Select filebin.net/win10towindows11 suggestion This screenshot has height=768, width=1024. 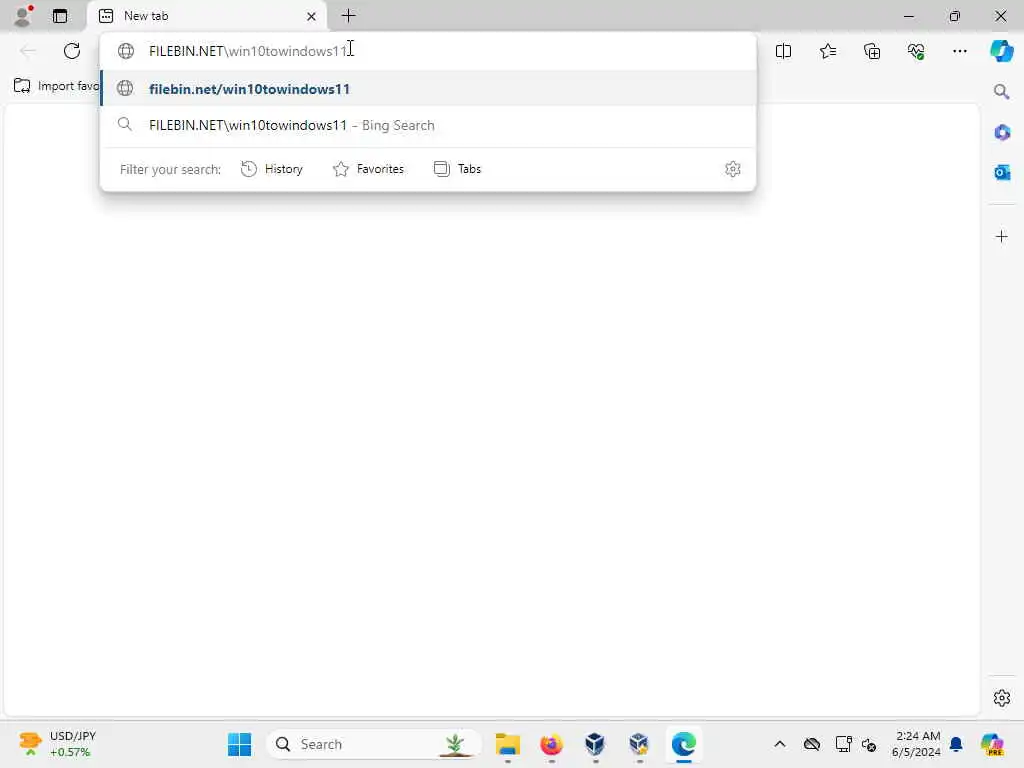point(428,89)
